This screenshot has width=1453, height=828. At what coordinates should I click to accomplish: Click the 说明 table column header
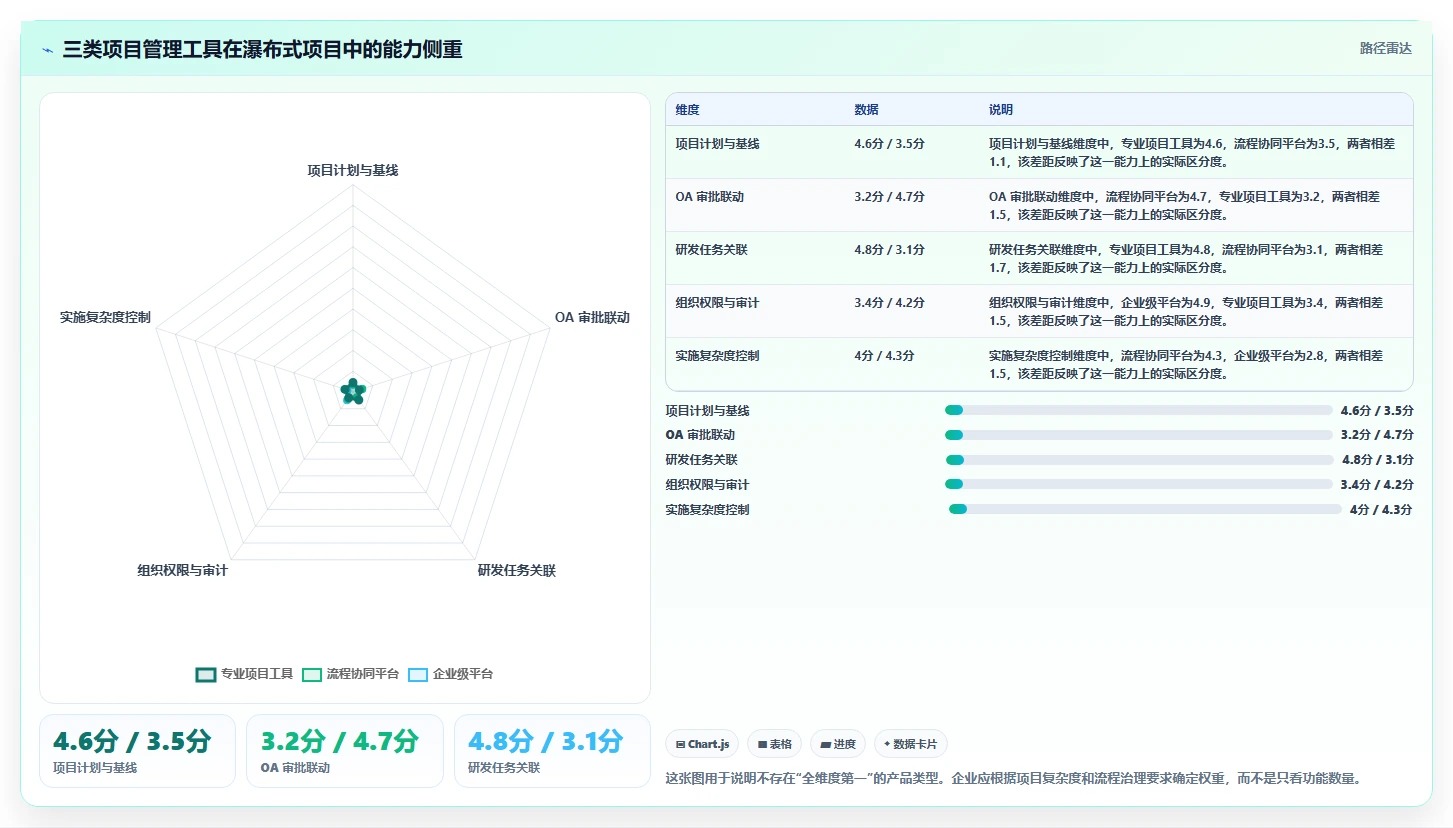(1001, 109)
